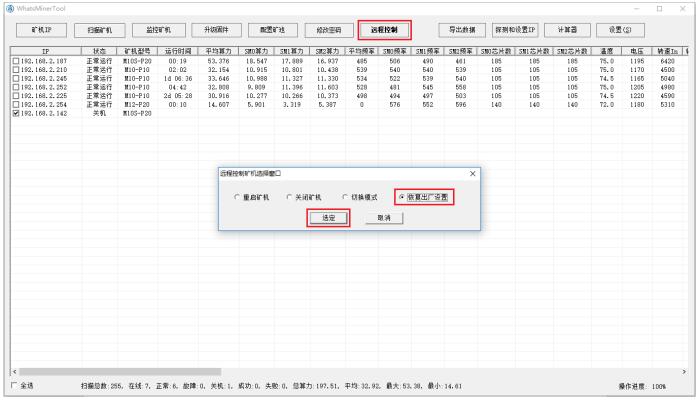
Task: Export data with 导出数据 button
Action: 462,30
